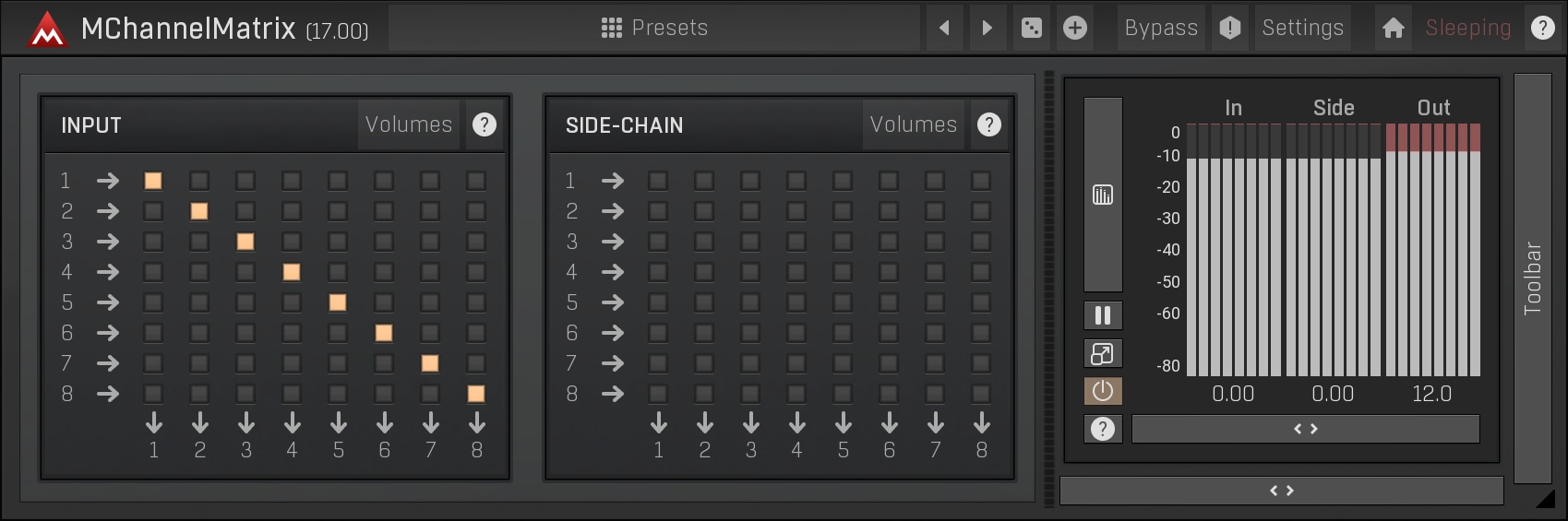The image size is (1568, 521).
Task: Click the home icon in top bar
Action: tap(1393, 28)
